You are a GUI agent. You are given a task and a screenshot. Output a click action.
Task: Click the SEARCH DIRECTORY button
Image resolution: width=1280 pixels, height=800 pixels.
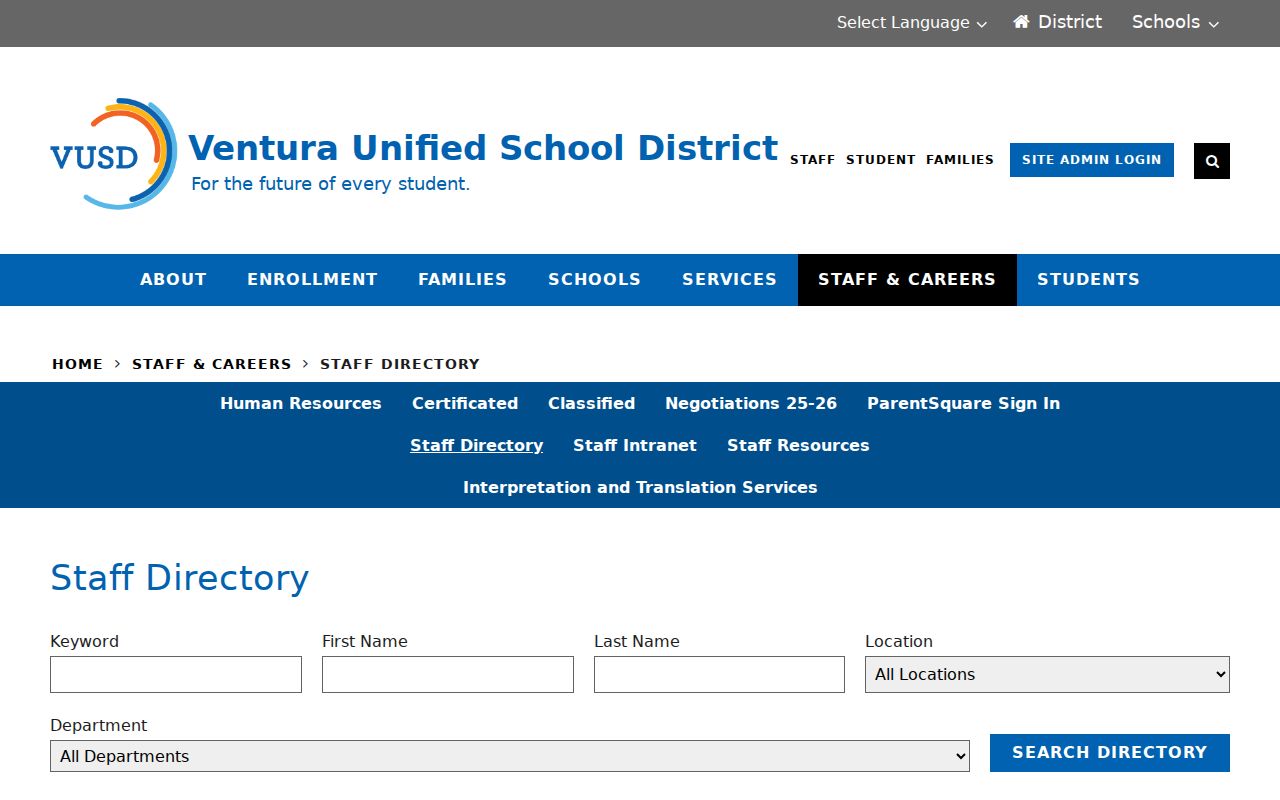(x=1110, y=753)
